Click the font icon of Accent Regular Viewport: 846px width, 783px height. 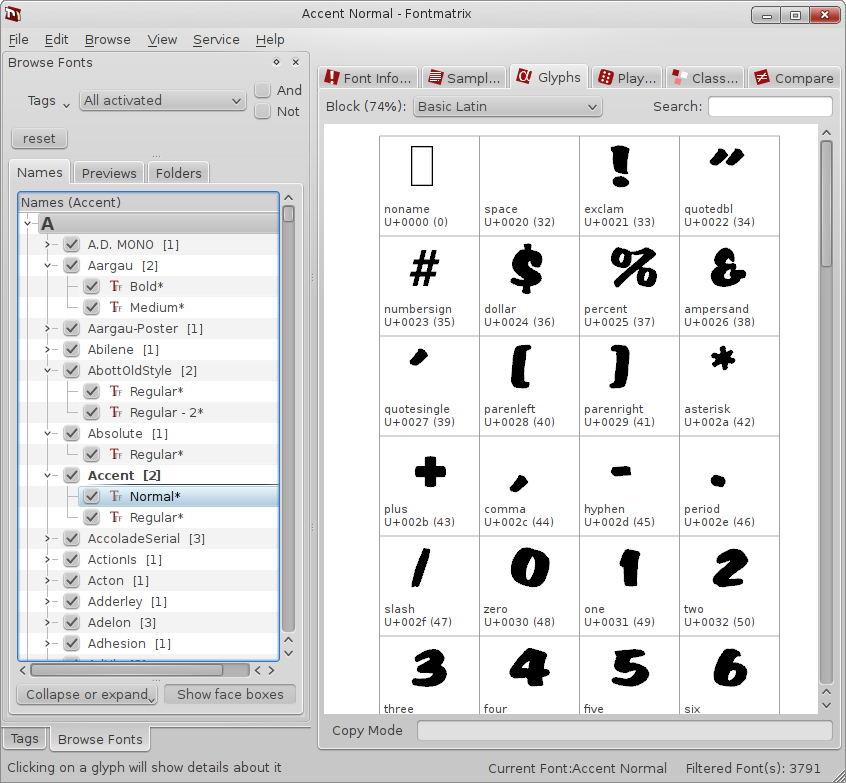pos(116,518)
